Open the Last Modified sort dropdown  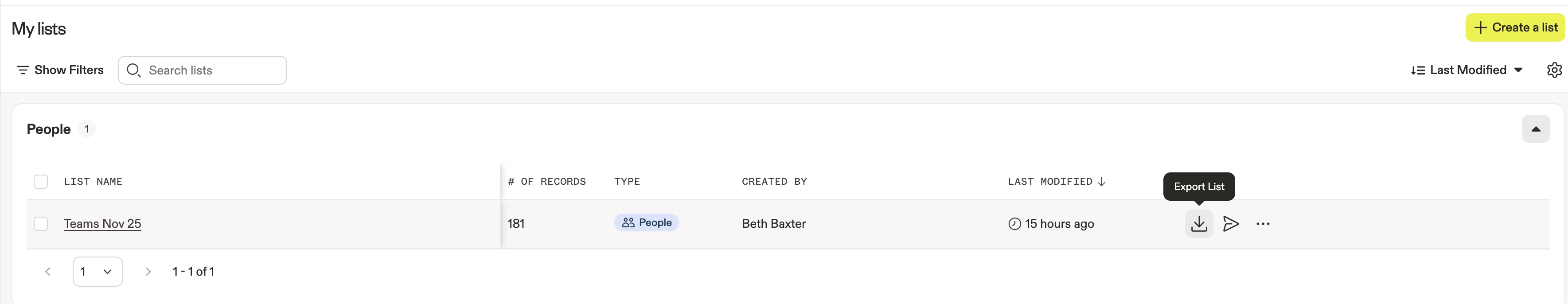(x=1467, y=70)
